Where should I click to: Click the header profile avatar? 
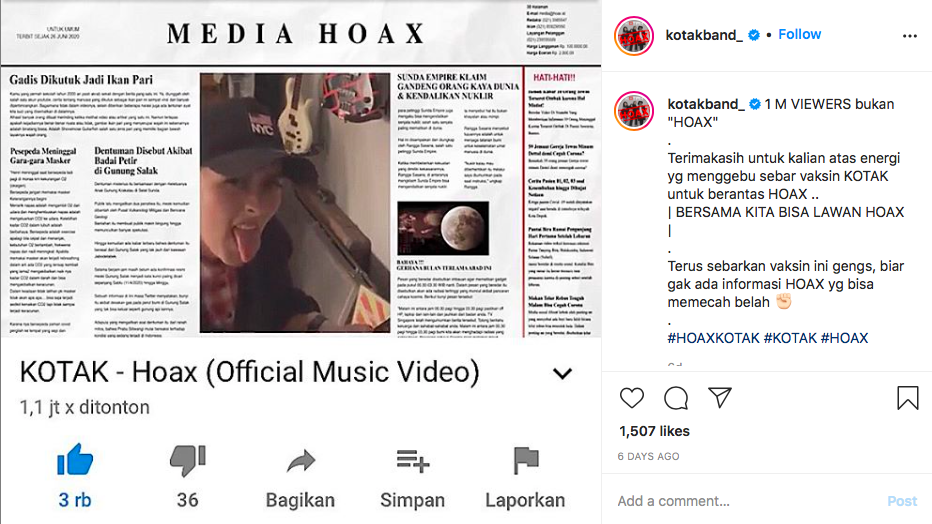(x=634, y=36)
